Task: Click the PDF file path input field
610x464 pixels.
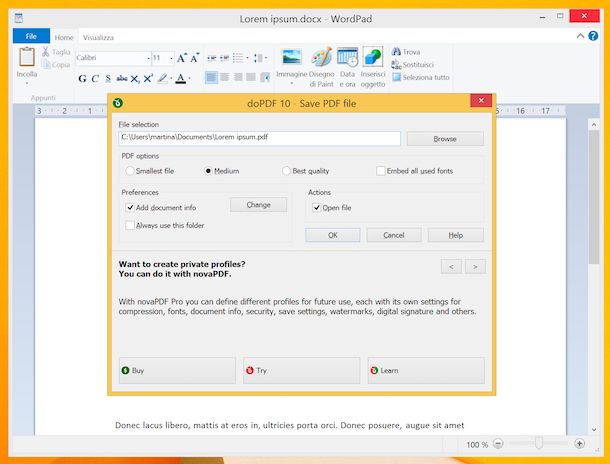Action: click(259, 138)
